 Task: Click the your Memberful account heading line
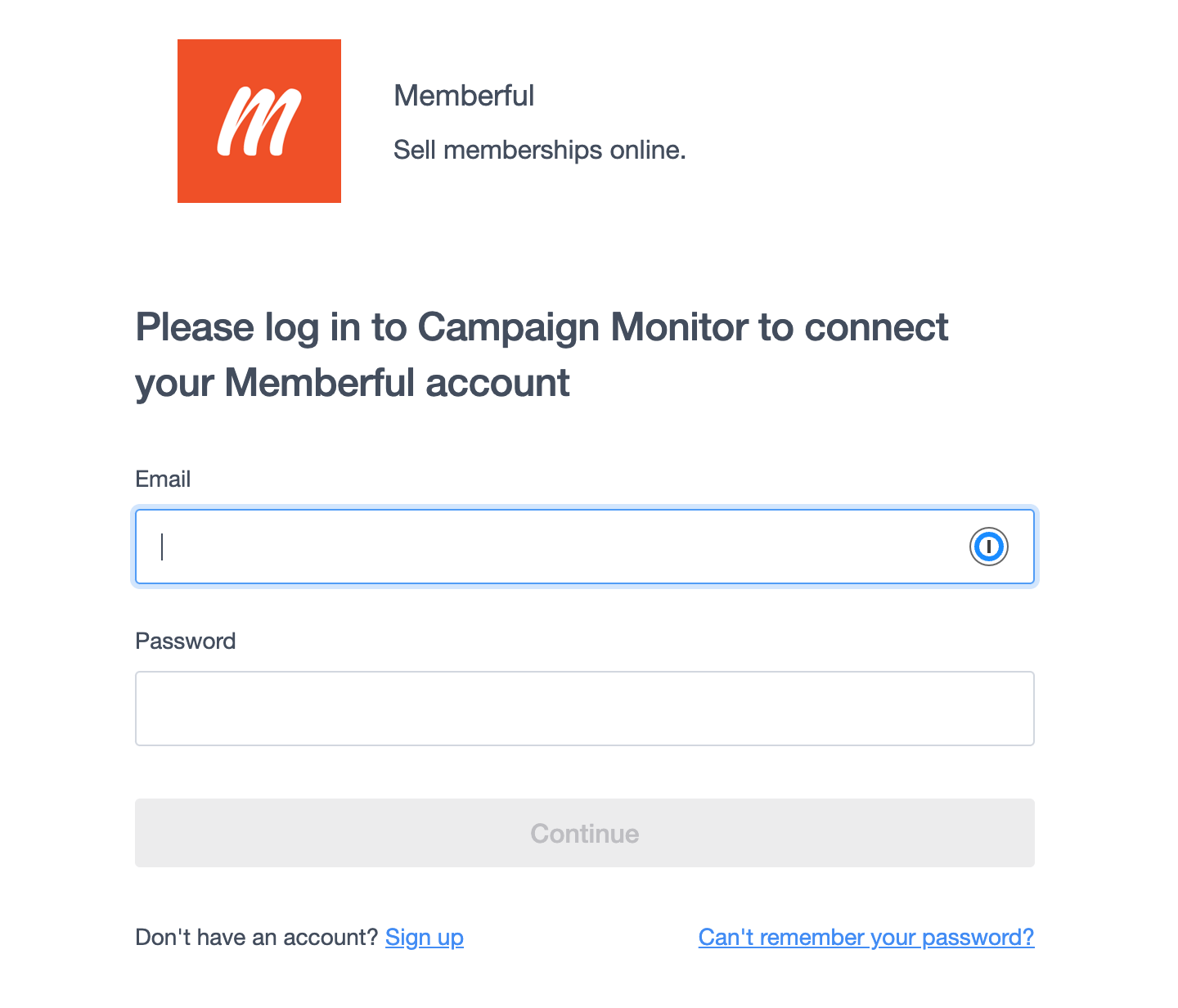click(353, 383)
